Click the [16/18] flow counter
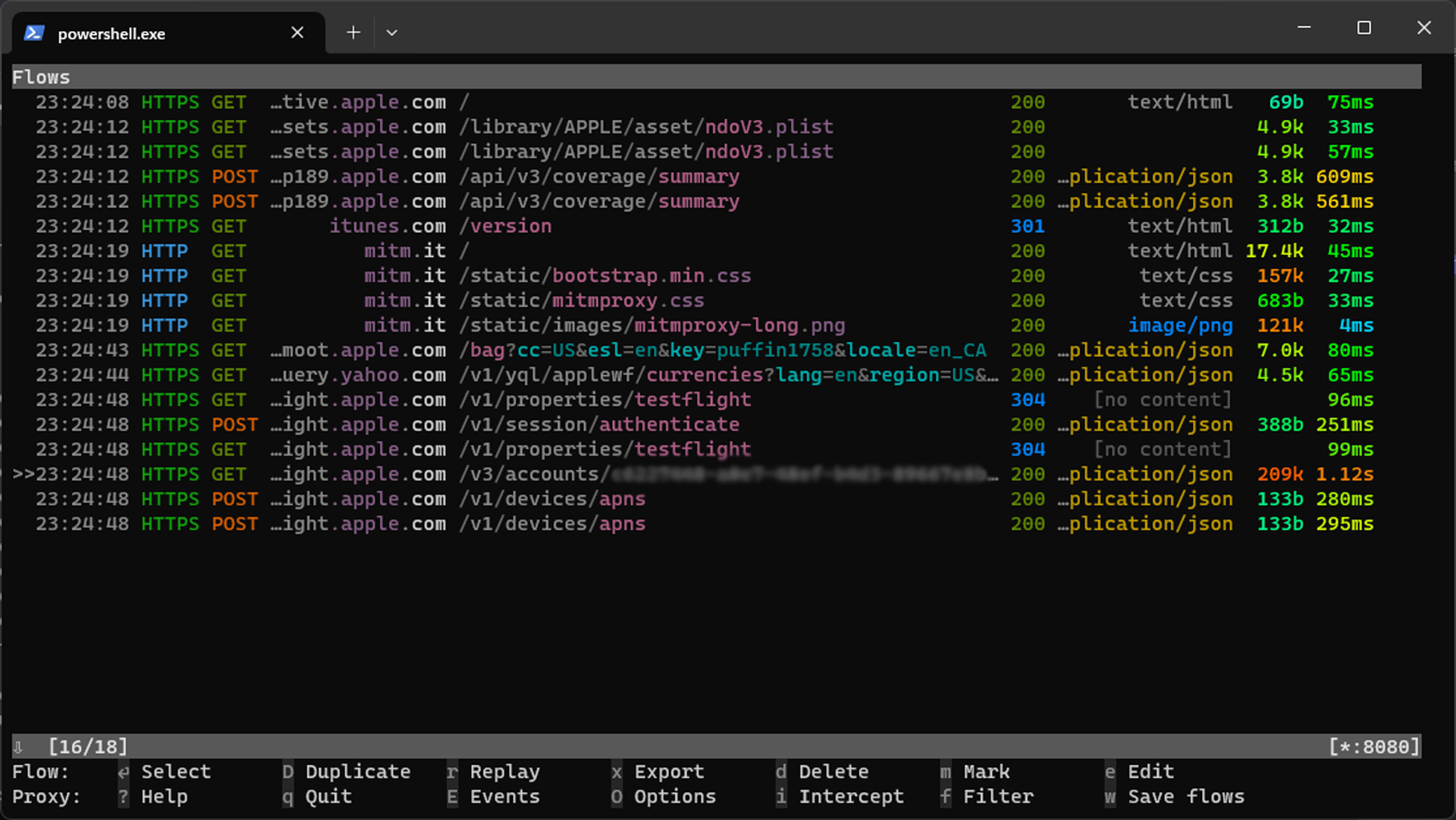1456x820 pixels. pos(88,747)
